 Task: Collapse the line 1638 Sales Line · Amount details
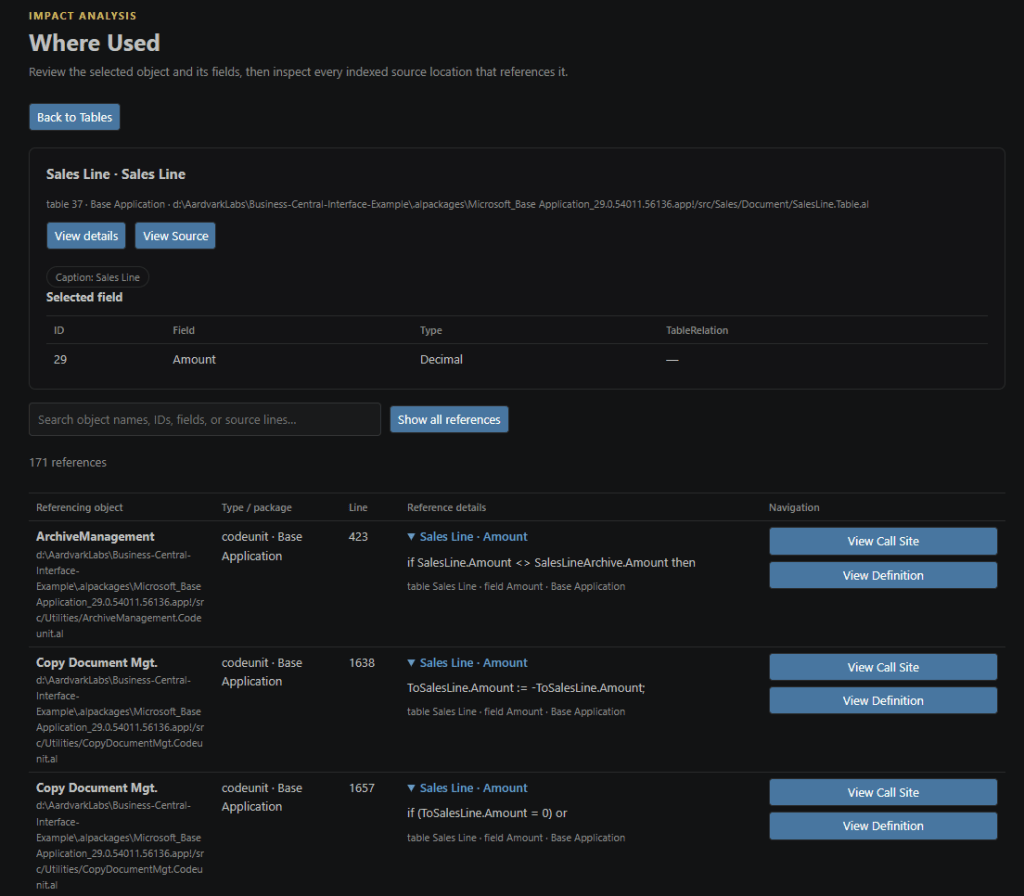click(x=467, y=662)
